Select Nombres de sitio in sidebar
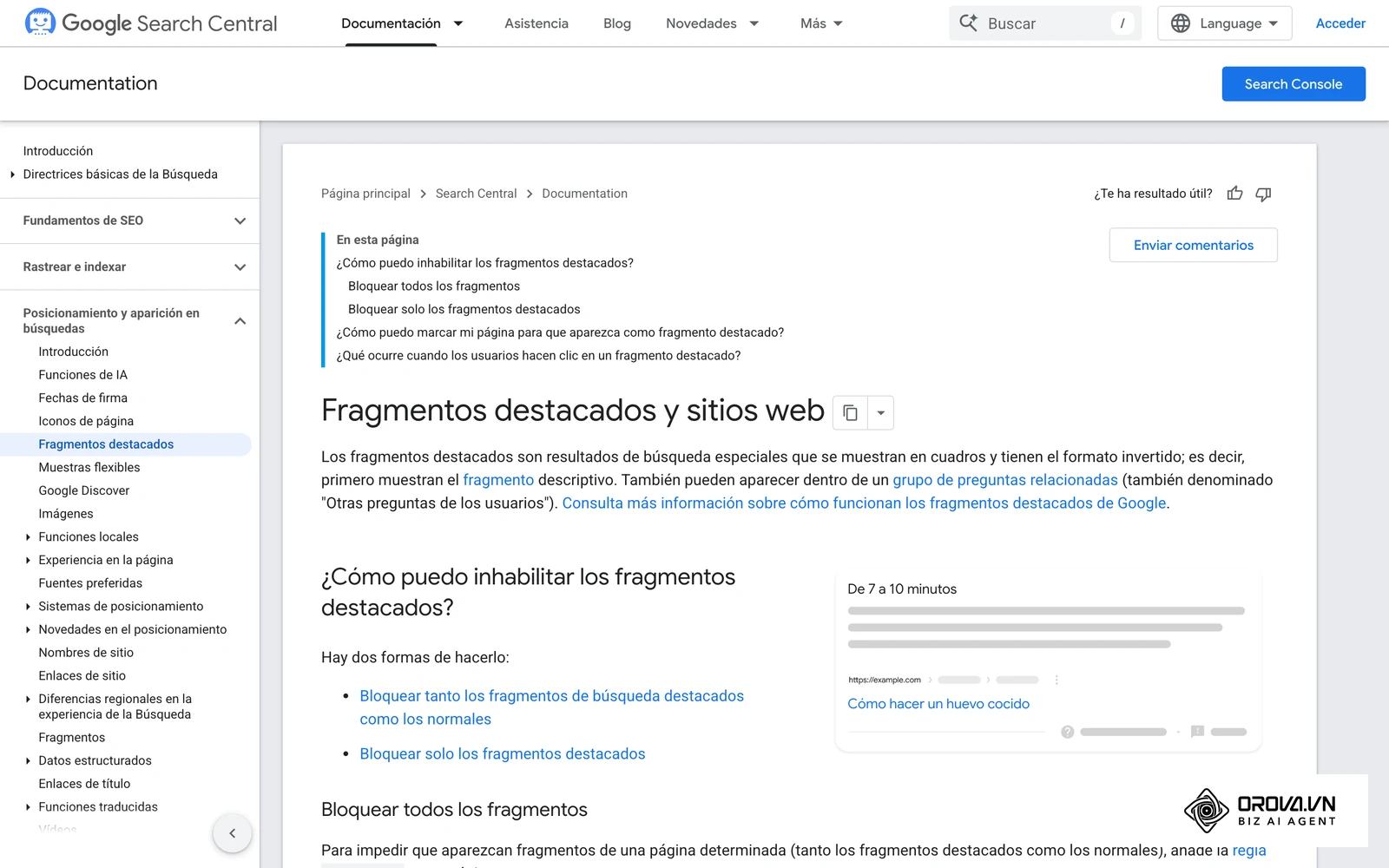This screenshot has width=1389, height=868. click(x=86, y=653)
